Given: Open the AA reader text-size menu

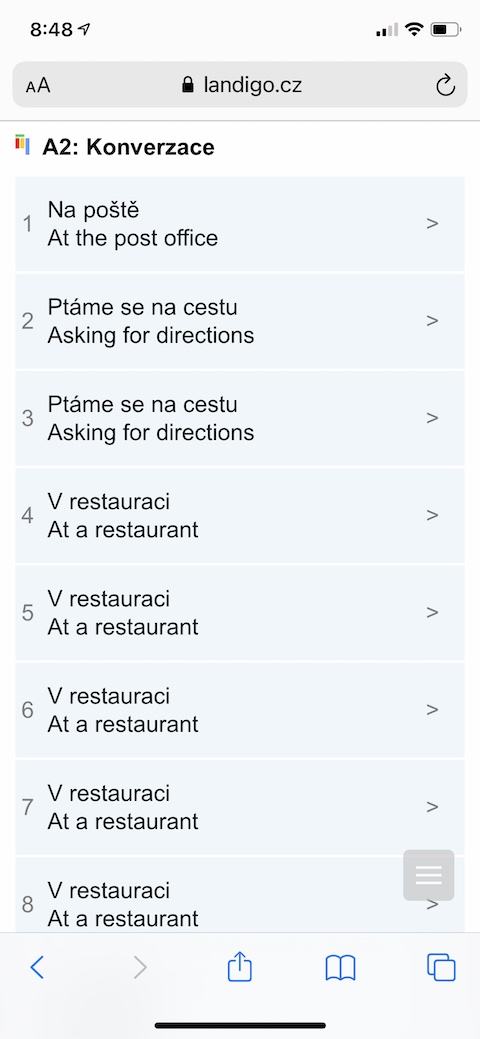Looking at the screenshot, I should click(x=38, y=85).
